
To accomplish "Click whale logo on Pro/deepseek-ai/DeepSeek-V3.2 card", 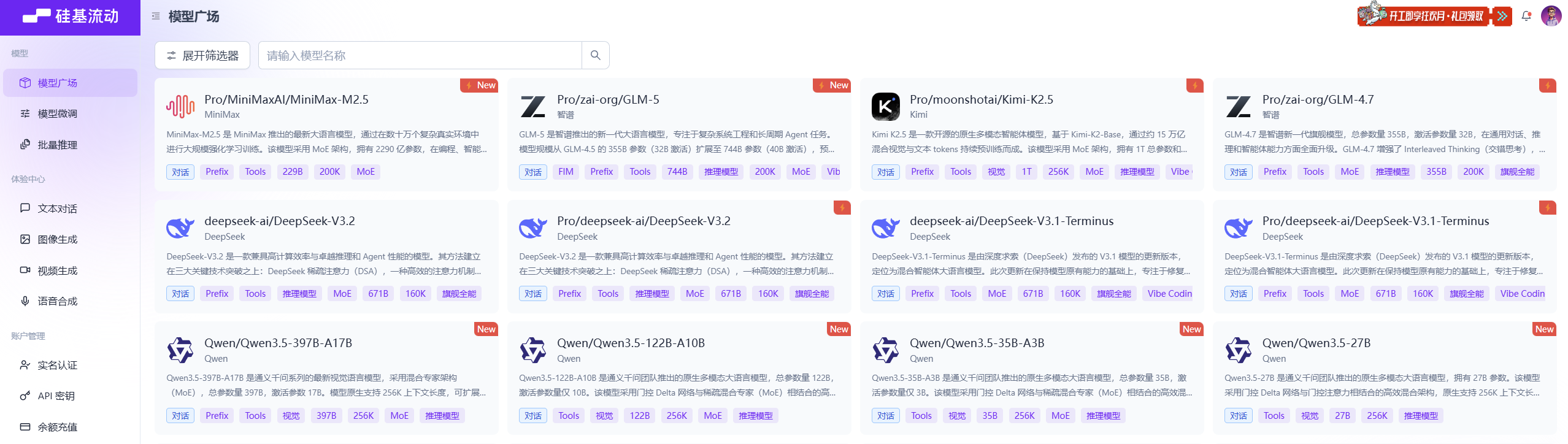I will click(x=533, y=228).
